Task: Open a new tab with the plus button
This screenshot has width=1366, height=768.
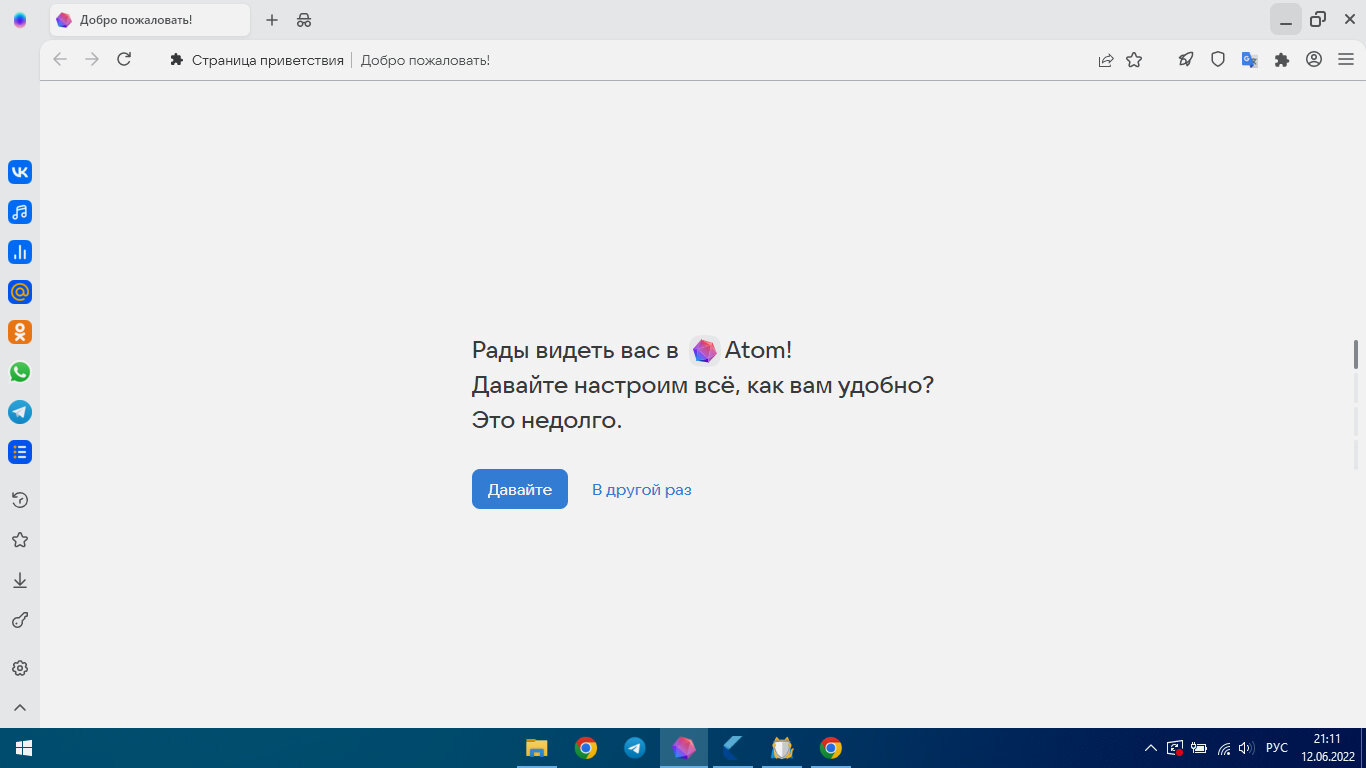Action: 272,20
